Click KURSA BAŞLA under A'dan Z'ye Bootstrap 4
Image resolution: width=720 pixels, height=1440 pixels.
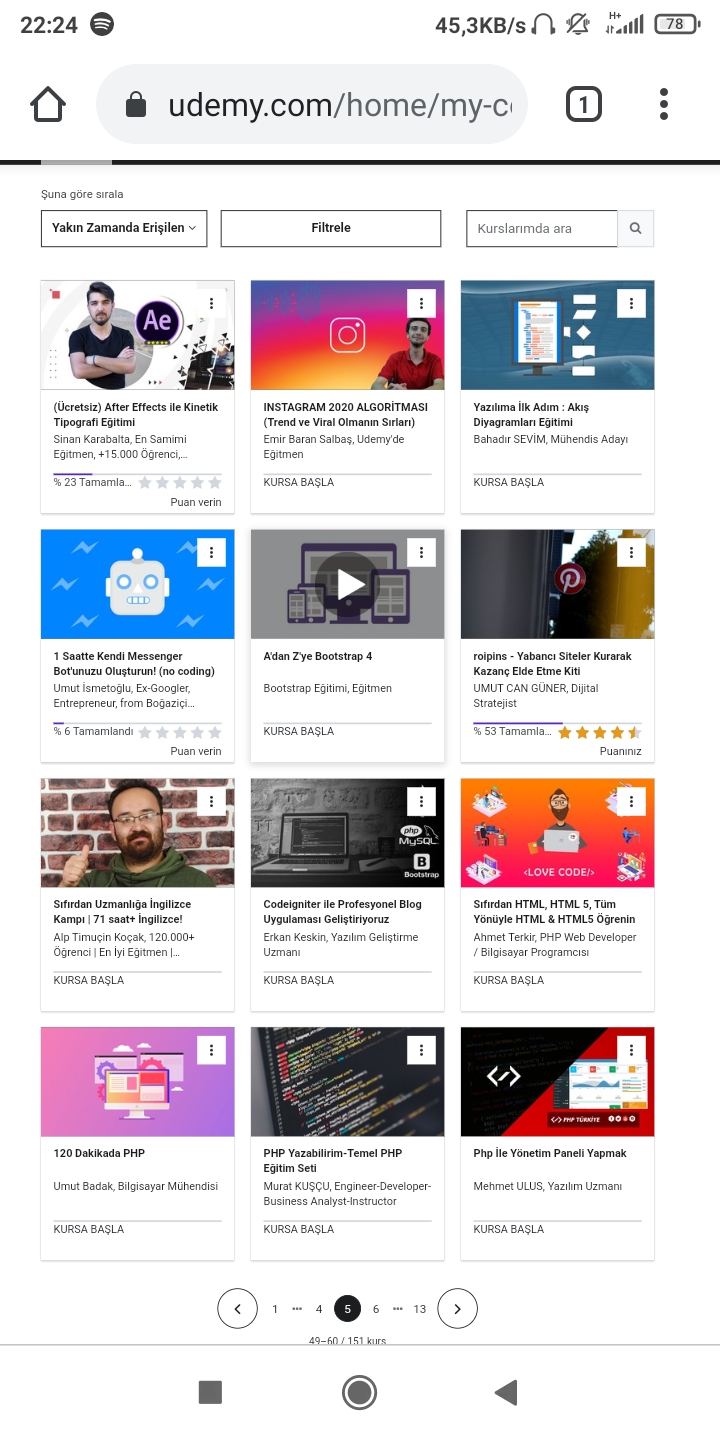tap(299, 731)
